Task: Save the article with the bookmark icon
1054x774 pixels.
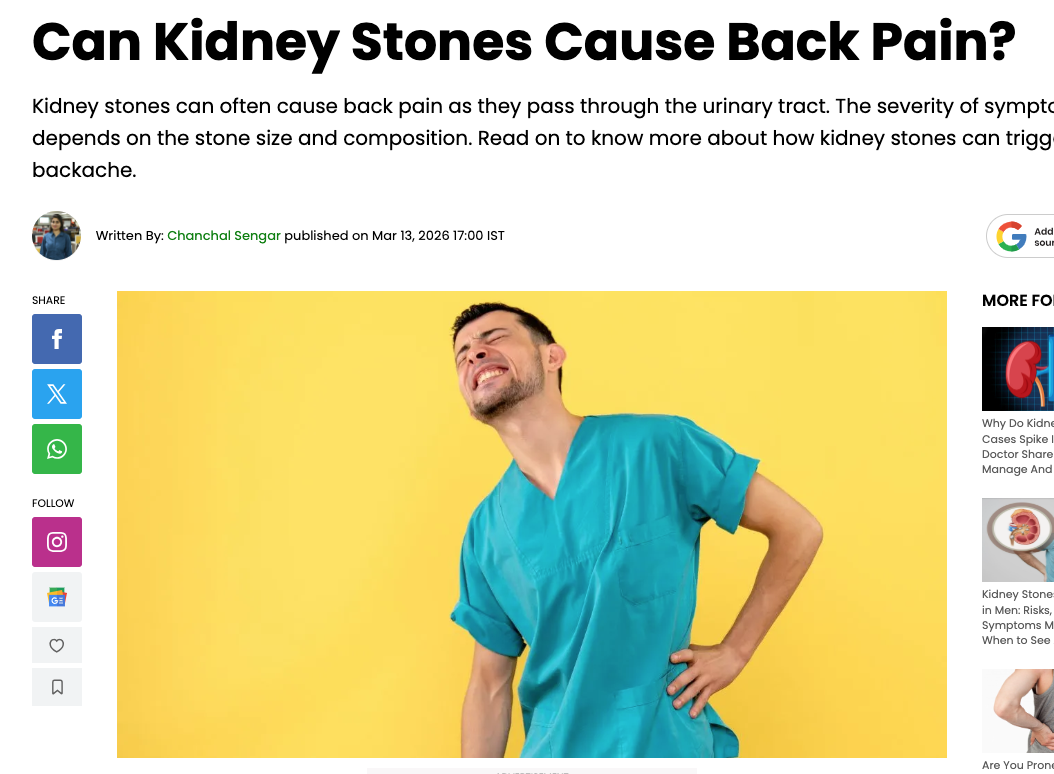Action: [57, 687]
